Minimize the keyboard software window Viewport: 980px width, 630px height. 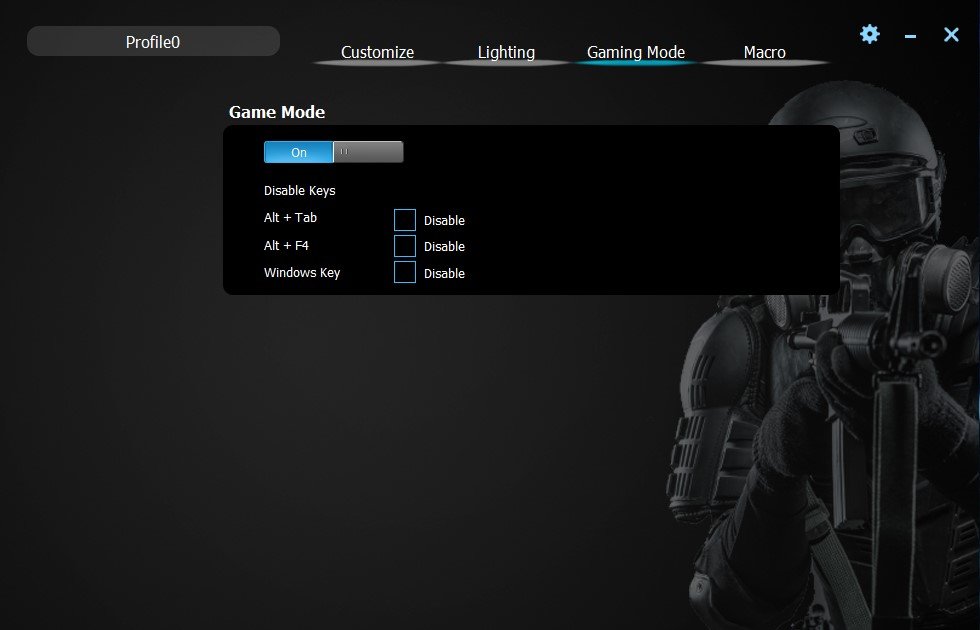(910, 36)
